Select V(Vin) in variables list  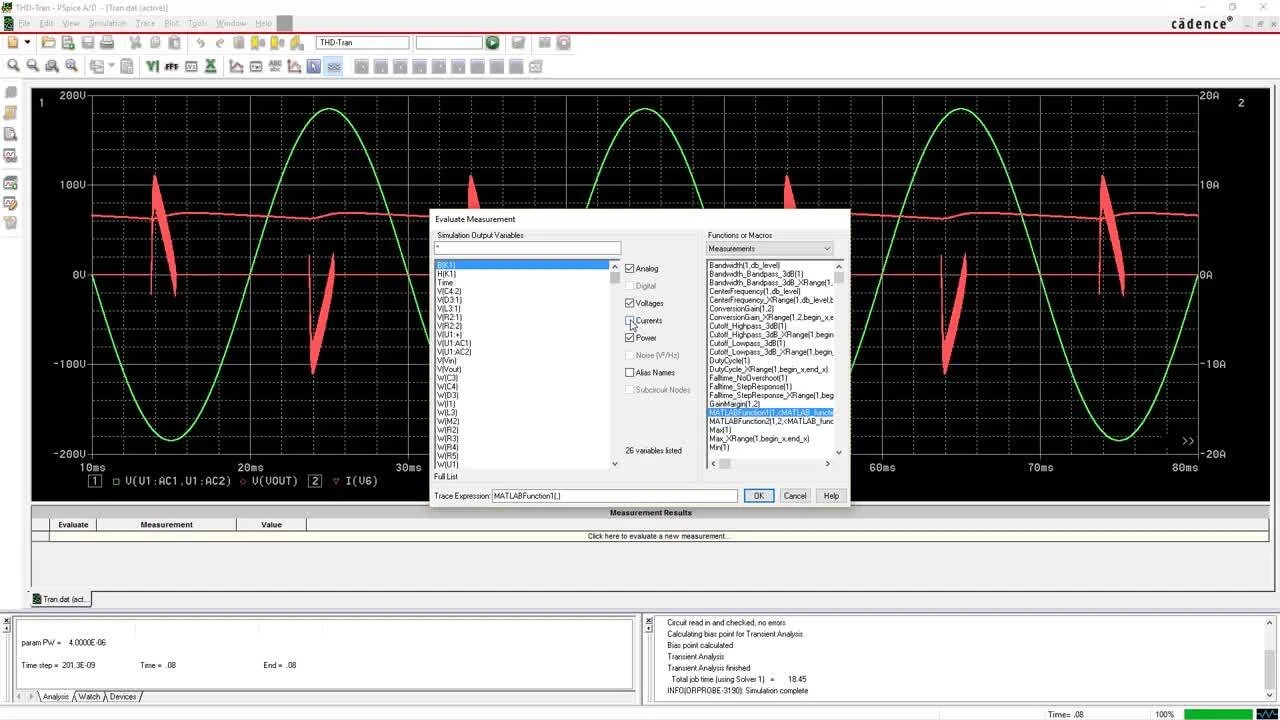tap(447, 360)
